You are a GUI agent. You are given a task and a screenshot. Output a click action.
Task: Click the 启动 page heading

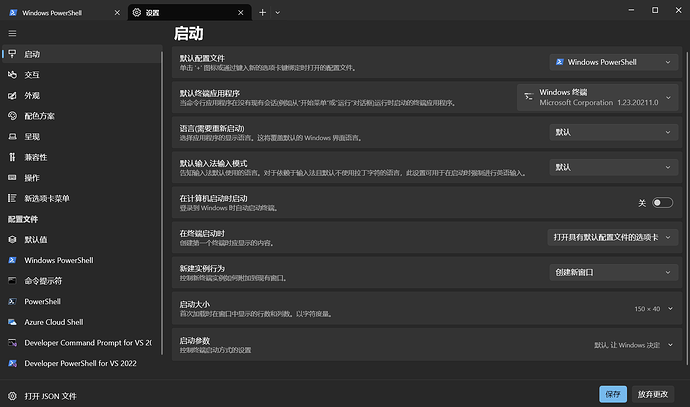[x=188, y=33]
